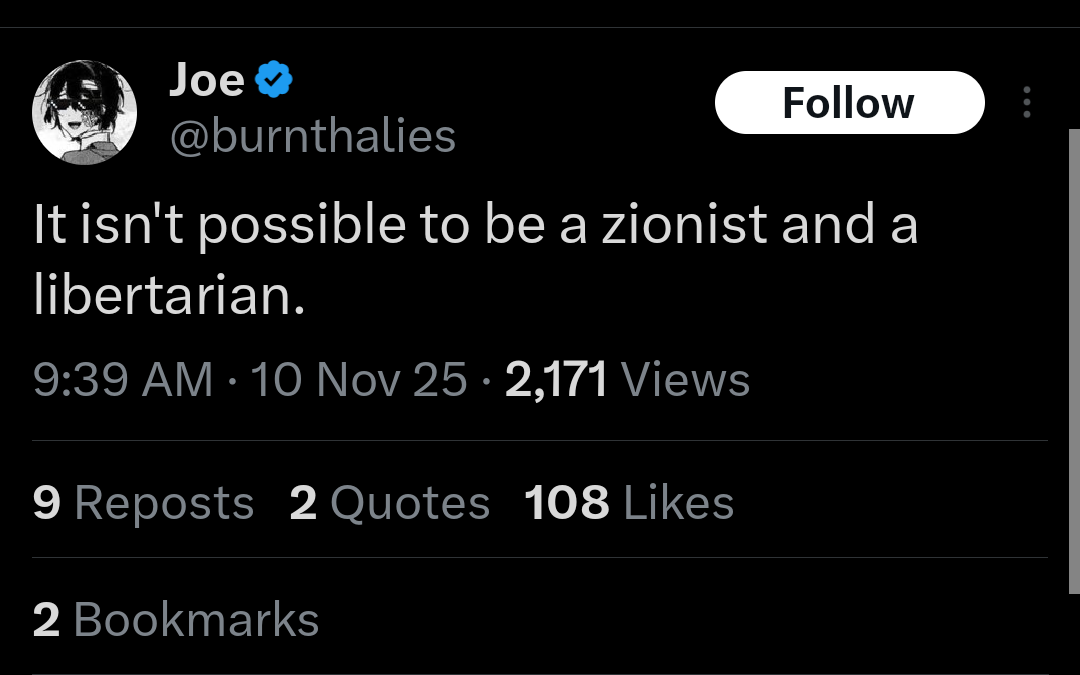Open the @burnthalies handle link
The height and width of the screenshot is (675, 1080).
[x=312, y=135]
